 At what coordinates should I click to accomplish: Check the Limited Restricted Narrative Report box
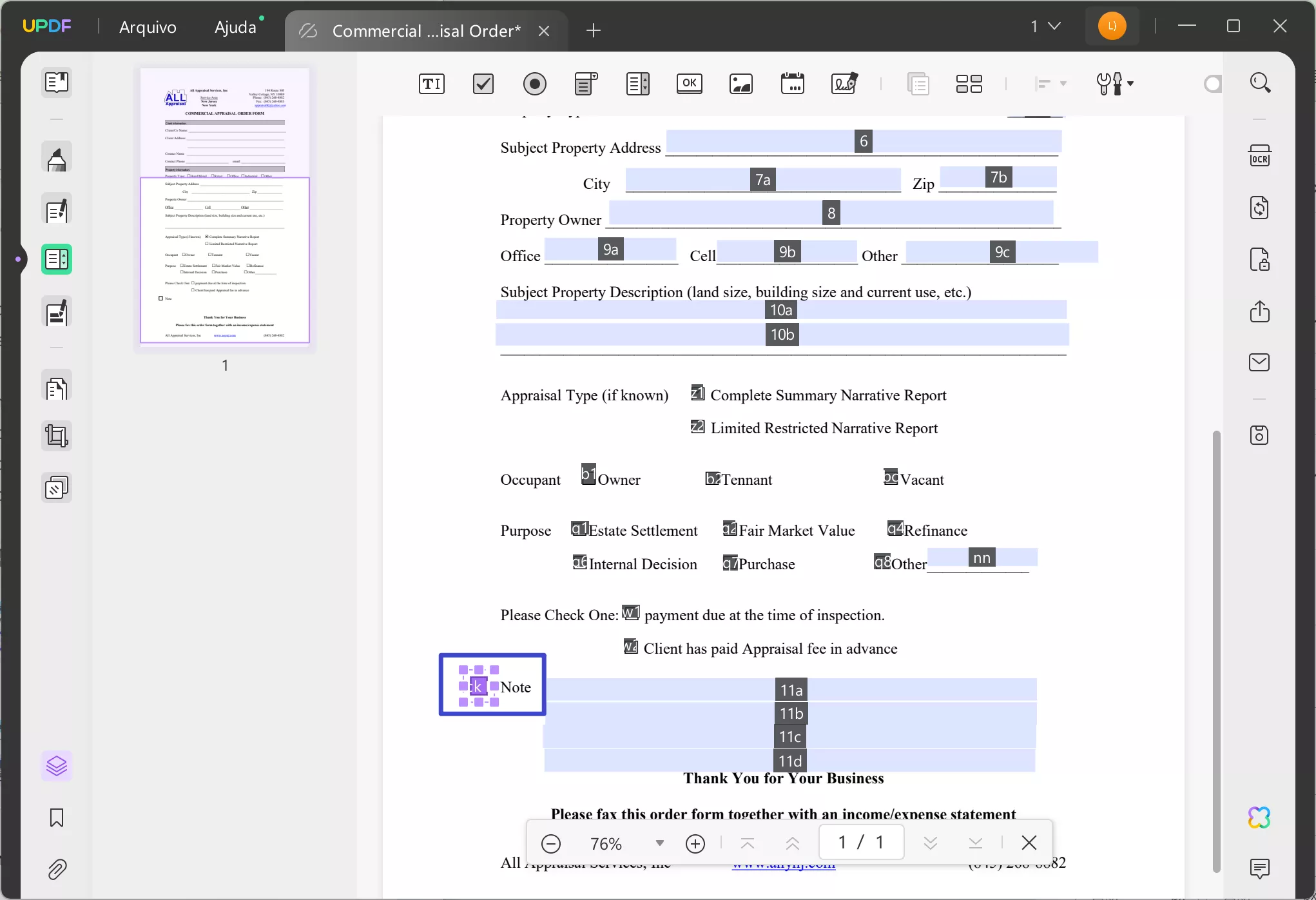coord(697,427)
